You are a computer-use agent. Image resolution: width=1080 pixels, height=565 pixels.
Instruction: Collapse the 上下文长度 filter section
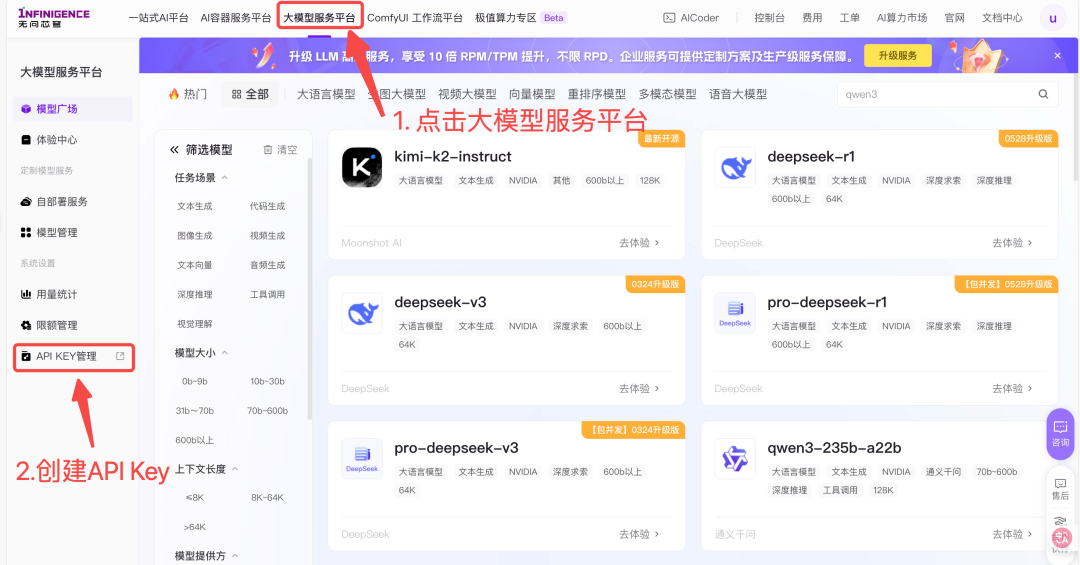[235, 469]
